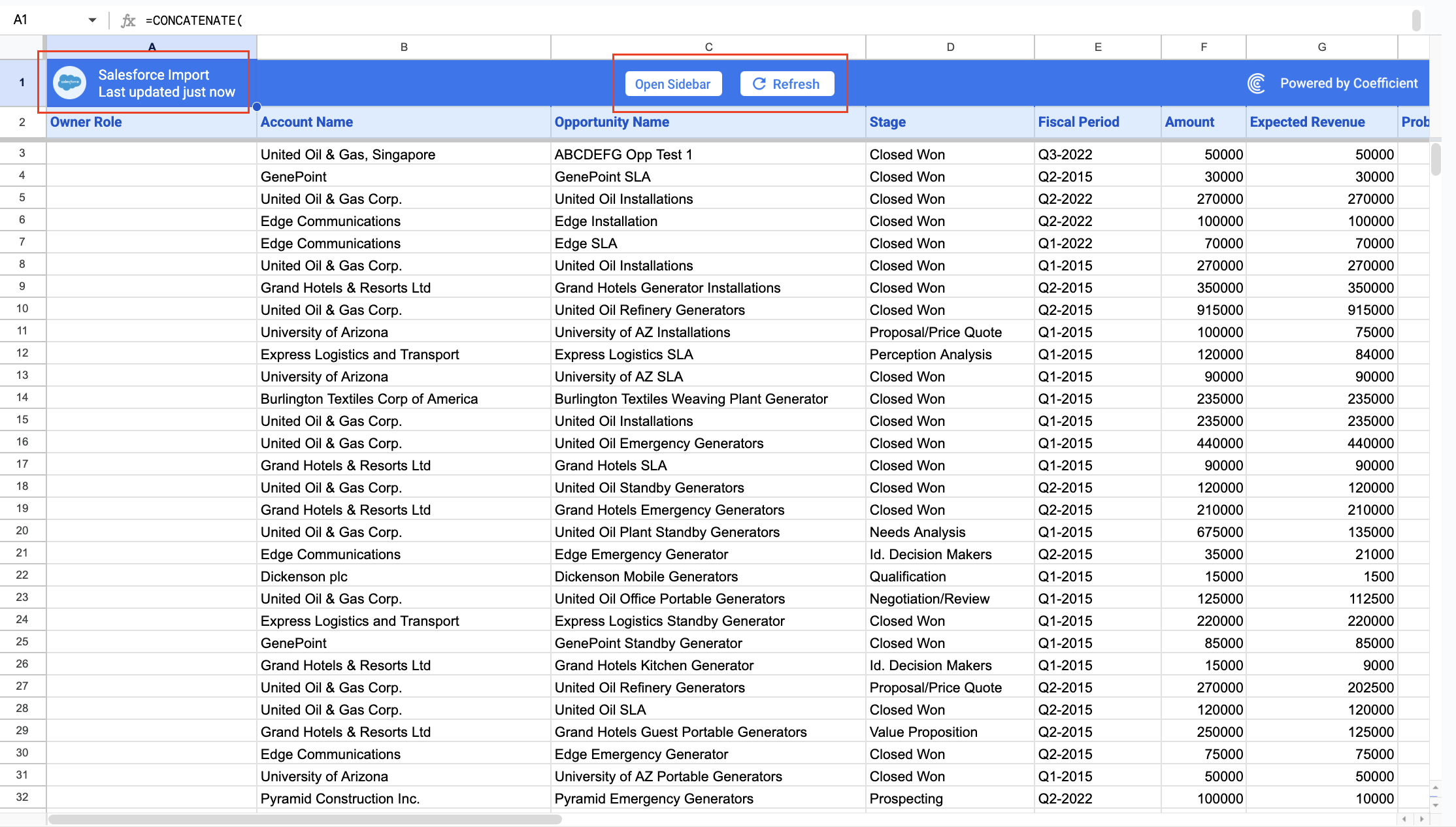The width and height of the screenshot is (1456, 827).
Task: Click scroll right arrow at bottom
Action: (x=1421, y=819)
